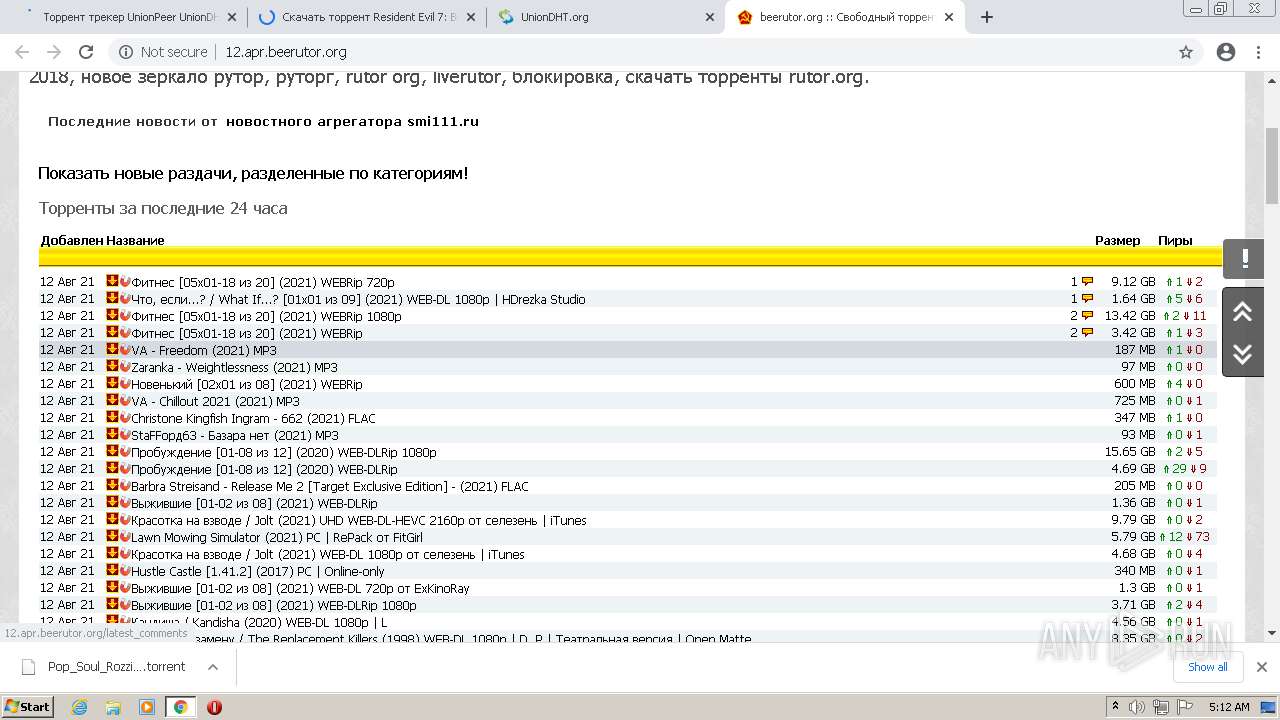
Task: Click magnet icon for StaFFорд63 - Базара нет
Action: point(125,435)
